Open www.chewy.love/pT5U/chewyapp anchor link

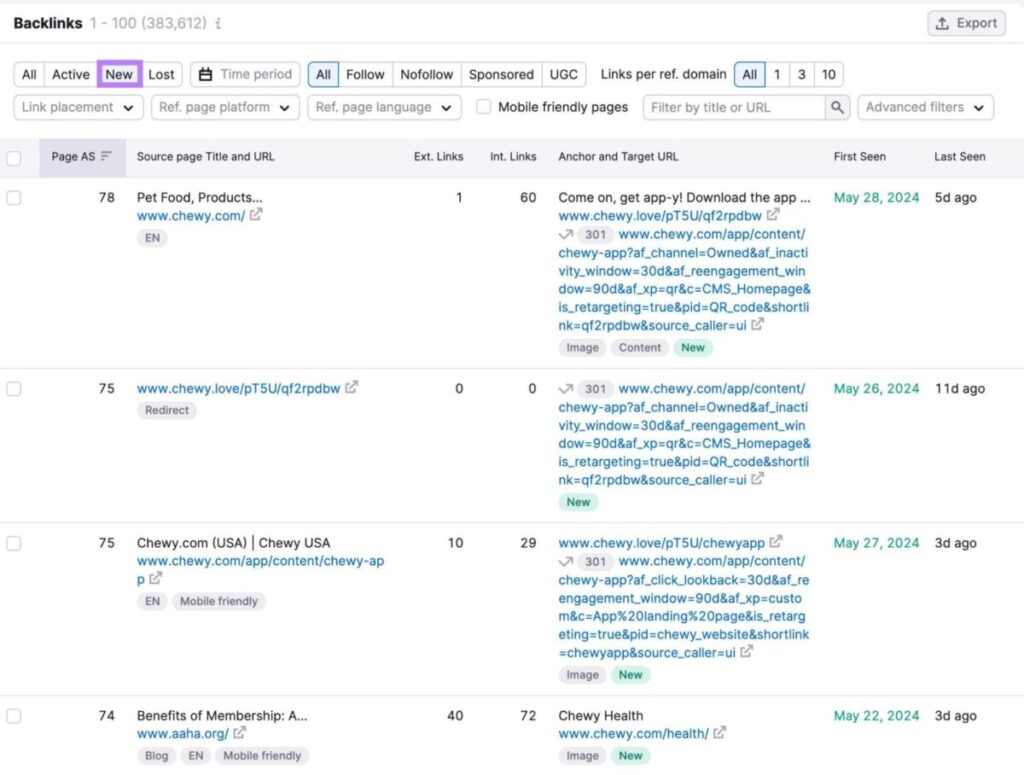point(662,543)
